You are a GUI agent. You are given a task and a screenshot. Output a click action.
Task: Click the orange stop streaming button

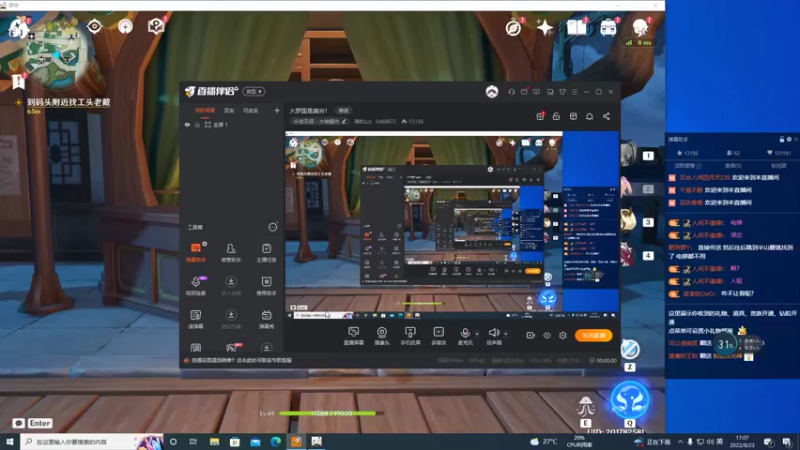pyautogui.click(x=594, y=335)
